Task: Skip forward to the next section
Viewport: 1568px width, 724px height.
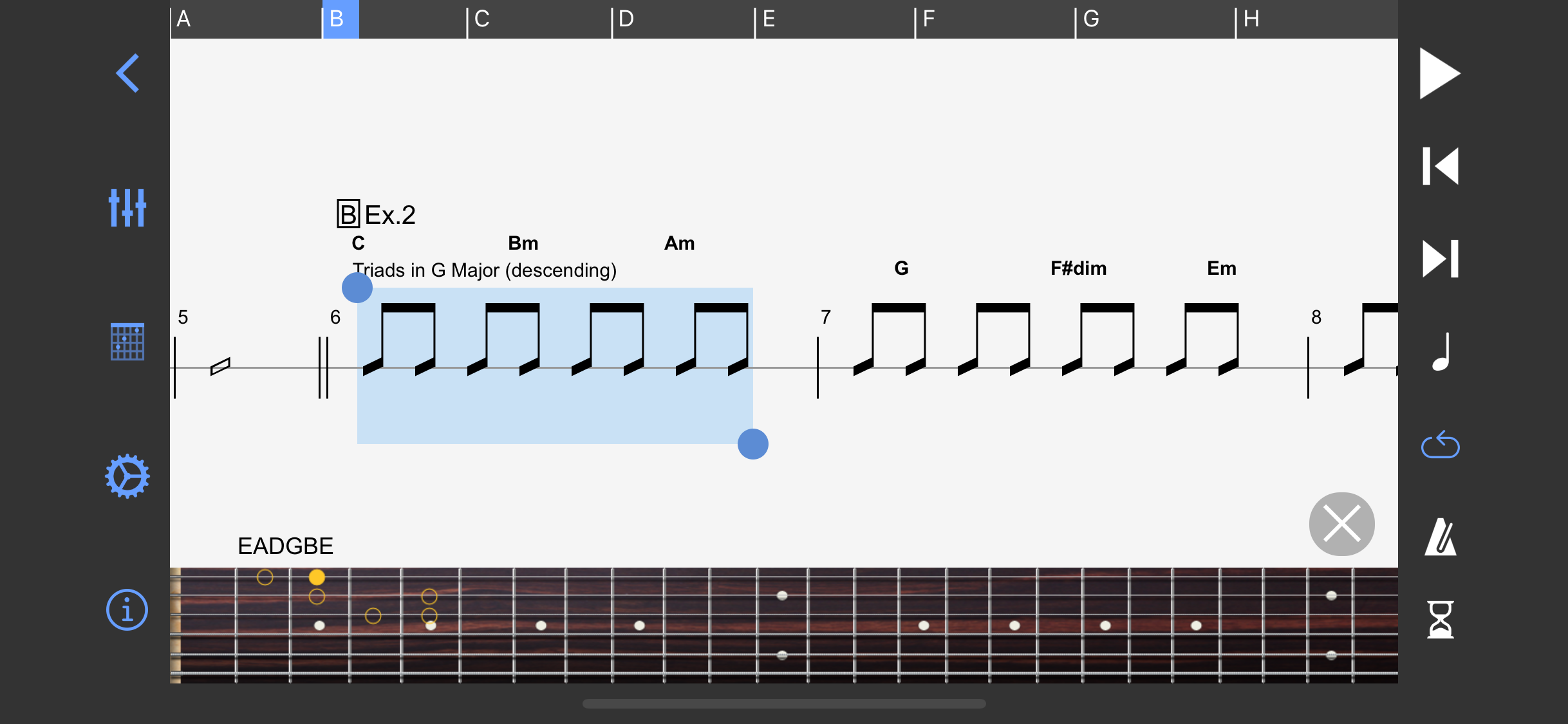Action: point(1440,259)
